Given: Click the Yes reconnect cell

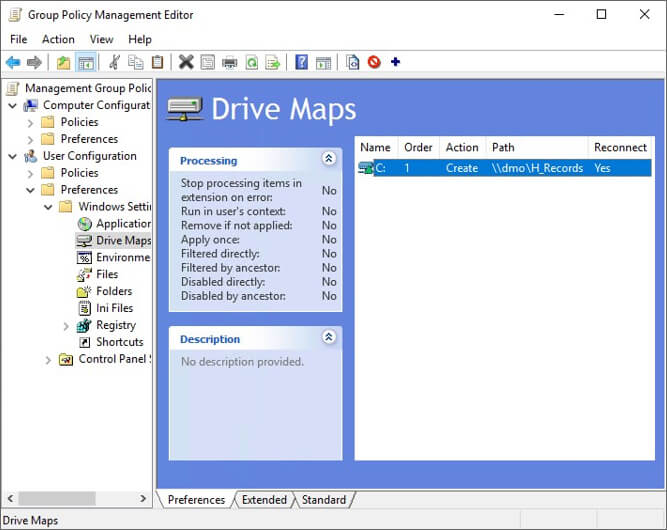Looking at the screenshot, I should (x=602, y=168).
